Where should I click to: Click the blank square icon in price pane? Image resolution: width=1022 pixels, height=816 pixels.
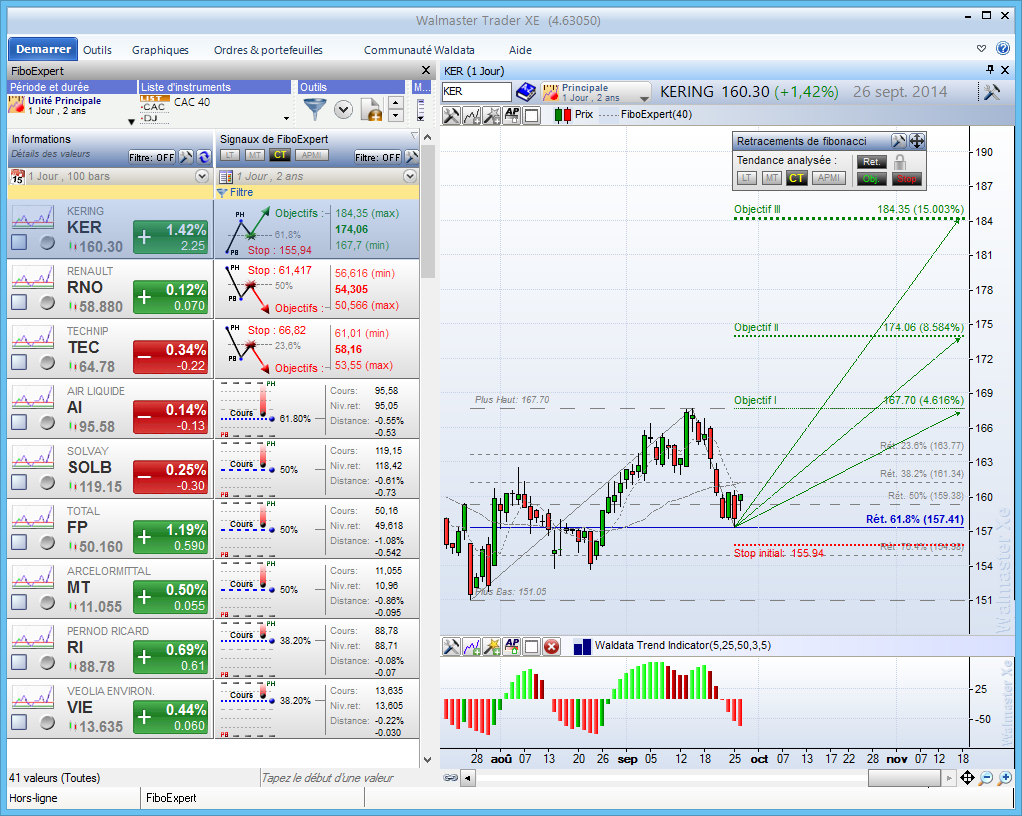tap(532, 115)
